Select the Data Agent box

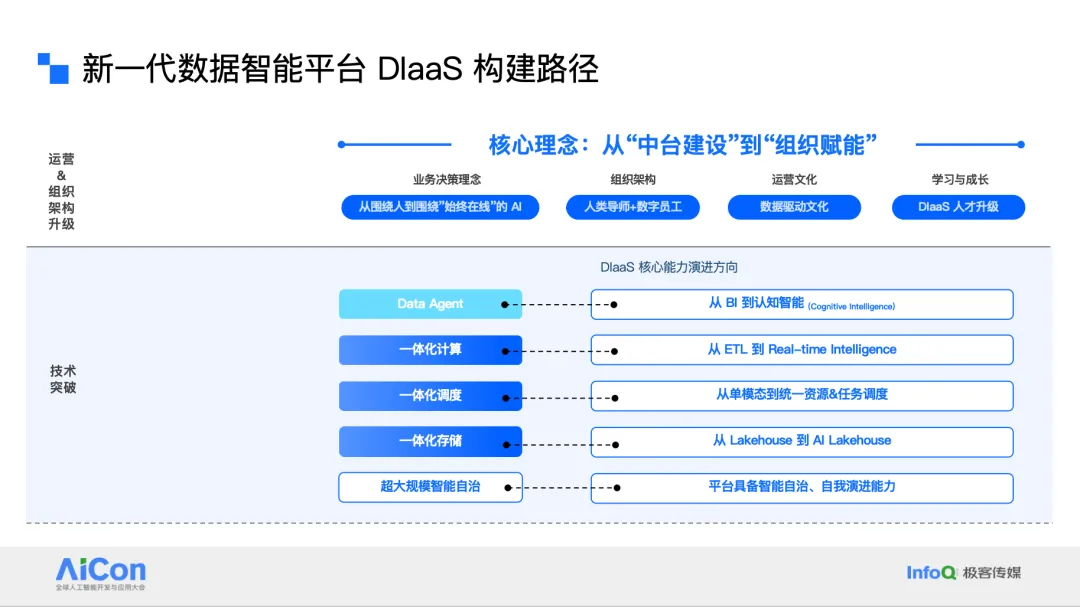(x=430, y=304)
